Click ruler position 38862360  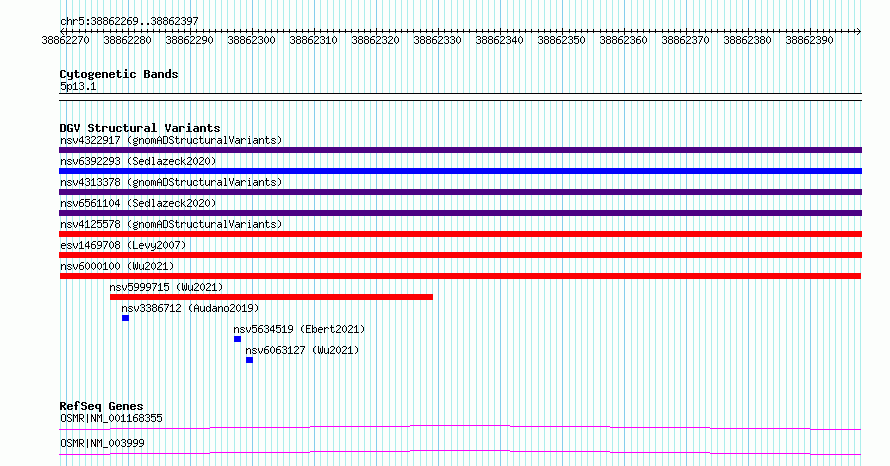(x=623, y=40)
